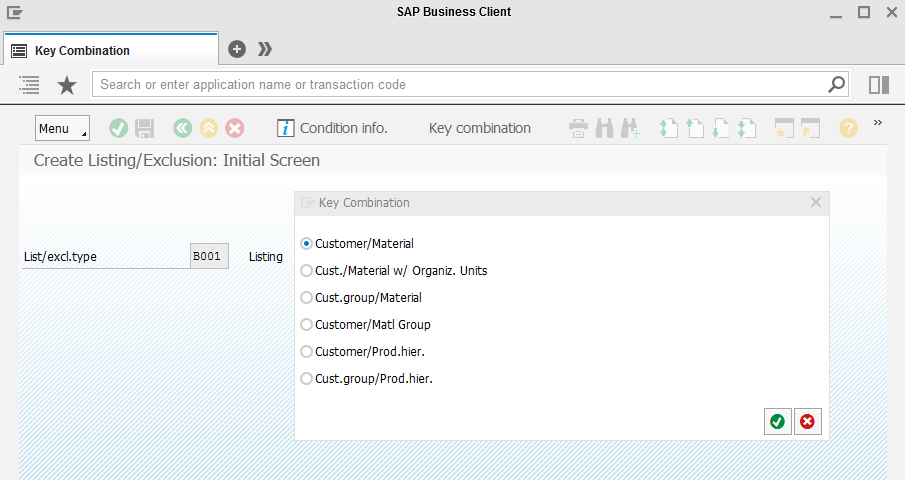Click the search magnifier icon
This screenshot has width=905, height=480.
click(836, 84)
